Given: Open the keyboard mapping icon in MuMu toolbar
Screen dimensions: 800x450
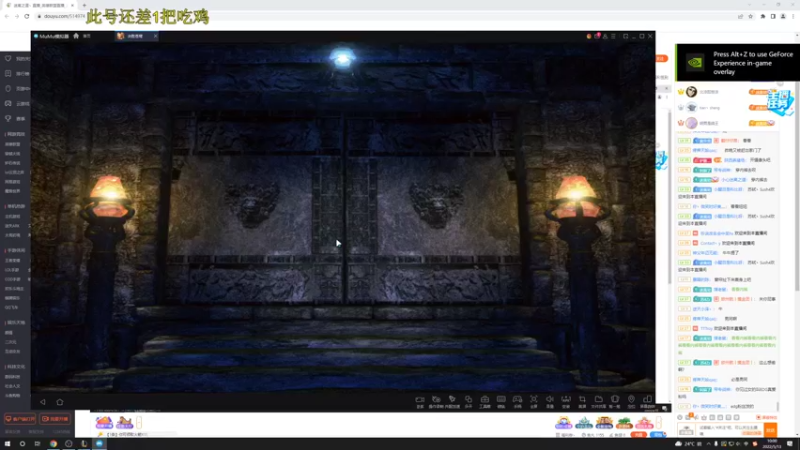Looking at the screenshot, I should tap(501, 401).
